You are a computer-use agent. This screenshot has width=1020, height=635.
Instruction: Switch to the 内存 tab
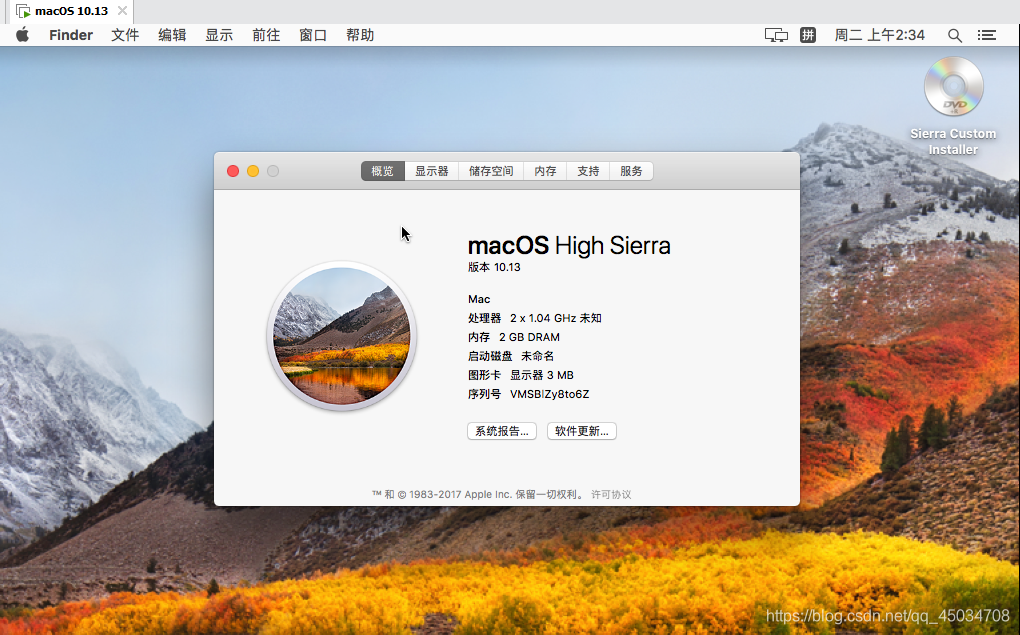coord(545,171)
